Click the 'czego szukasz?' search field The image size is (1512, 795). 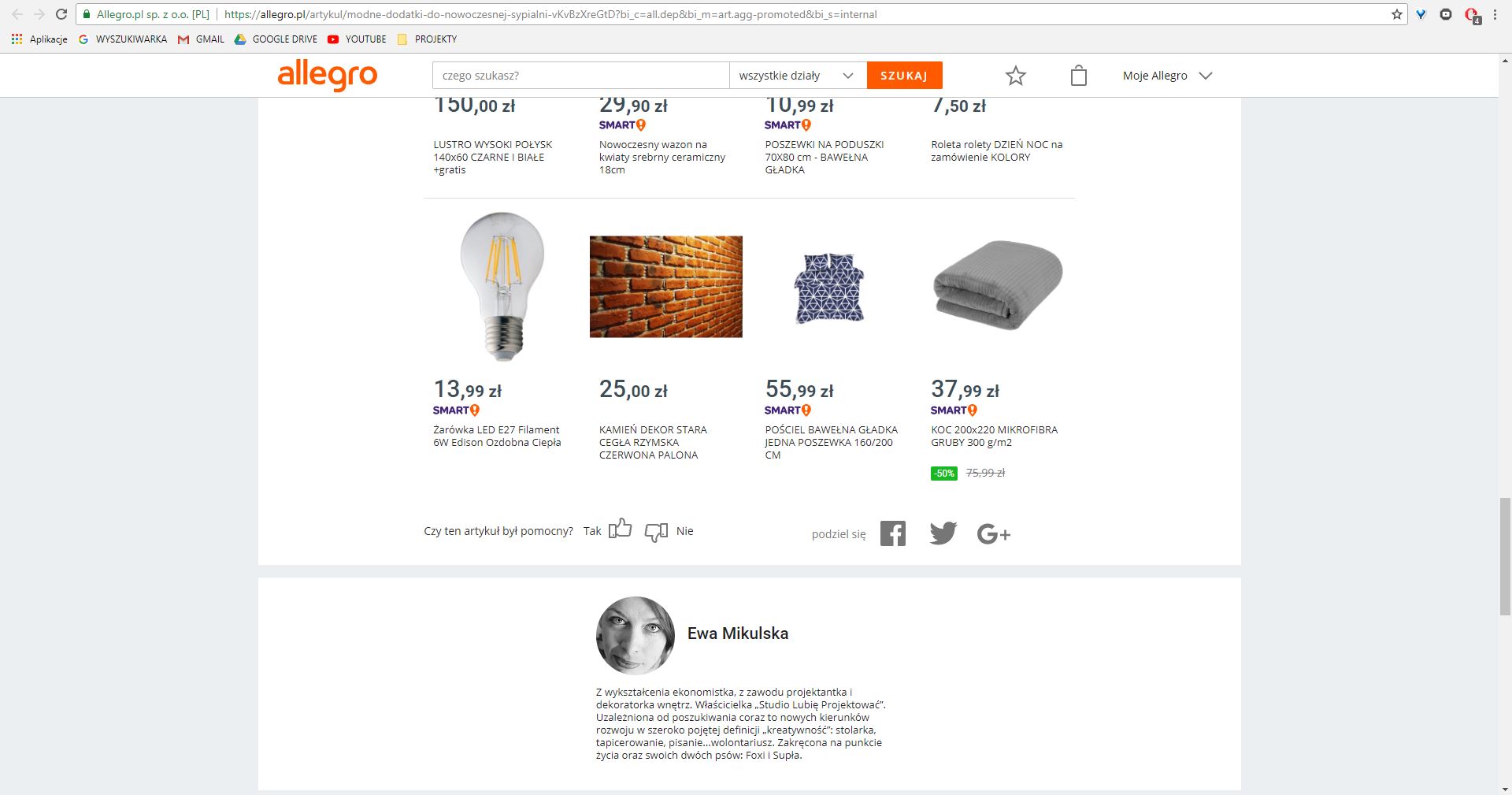coord(580,76)
